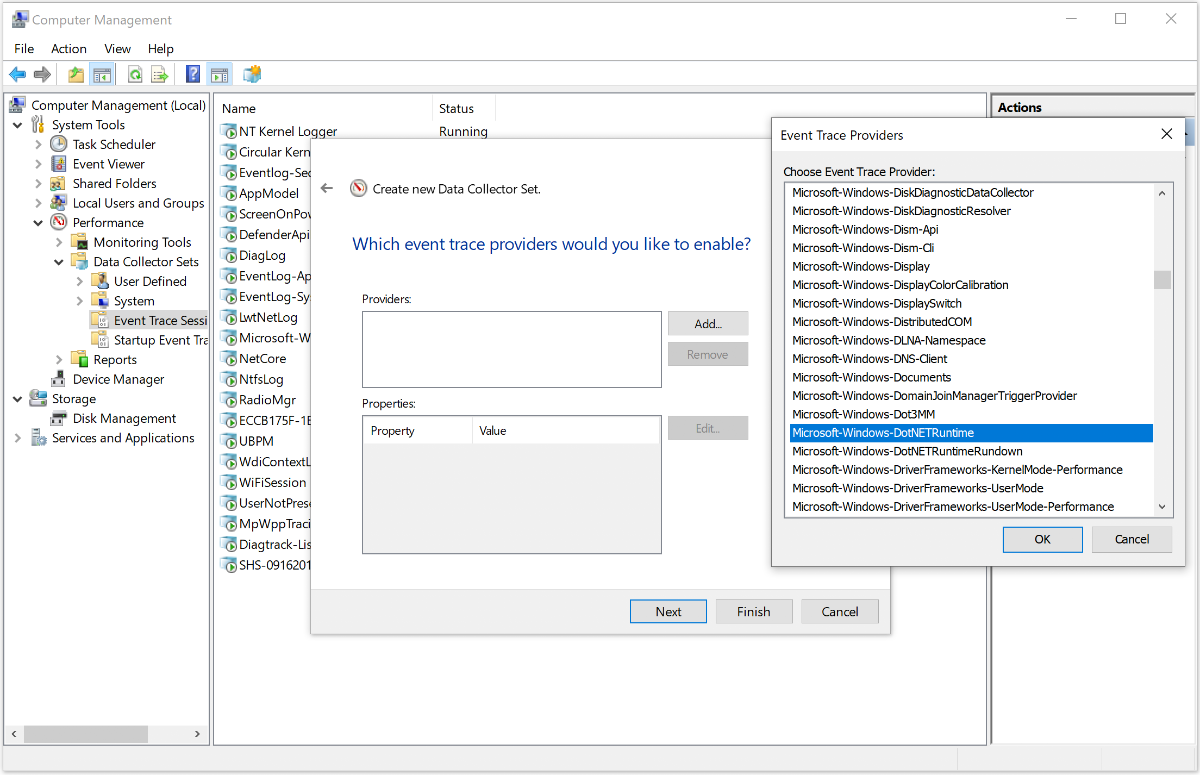Click the Back arrow in the toolbar
The height and width of the screenshot is (775, 1200).
(18, 74)
